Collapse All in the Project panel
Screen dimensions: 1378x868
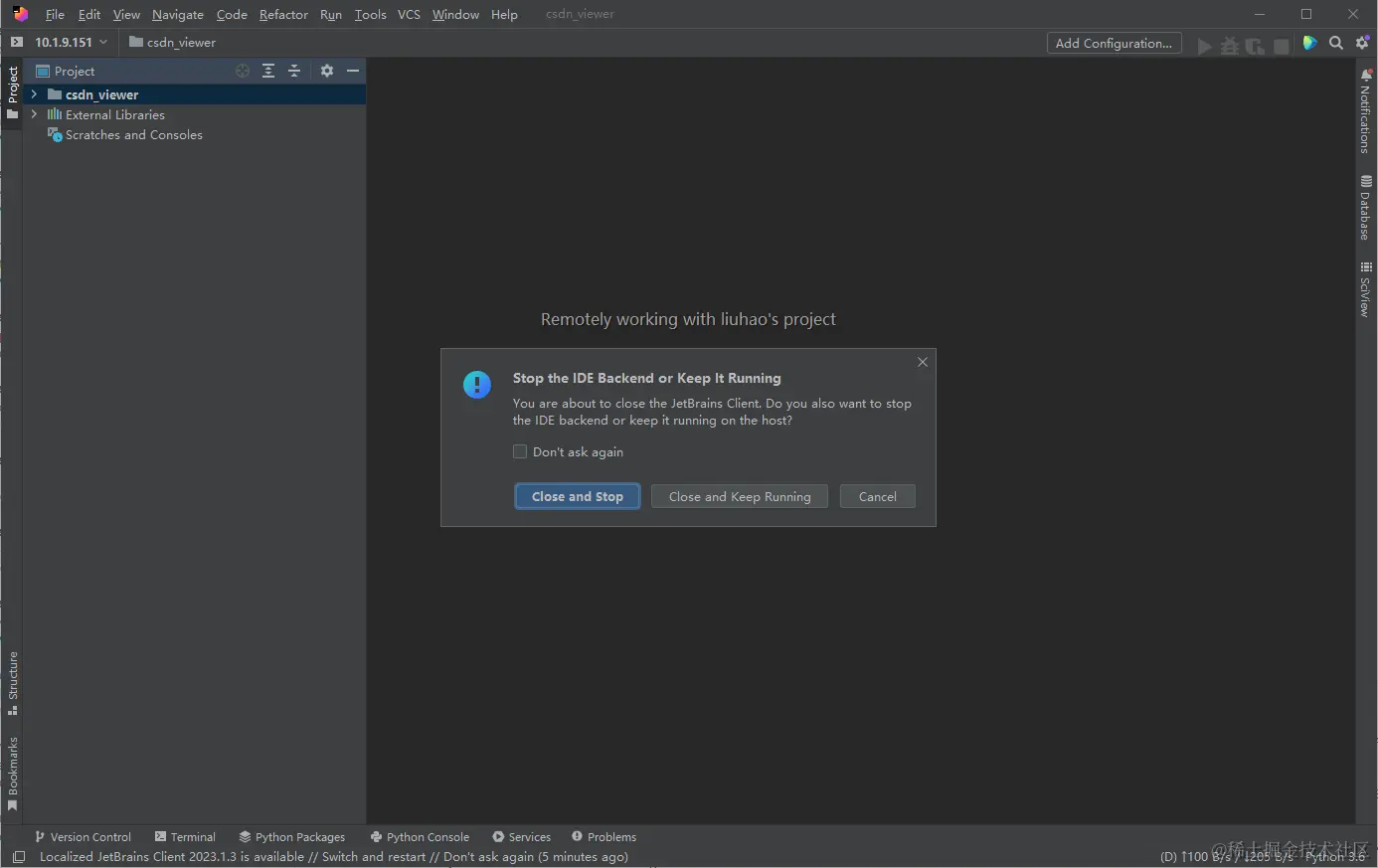pos(294,71)
